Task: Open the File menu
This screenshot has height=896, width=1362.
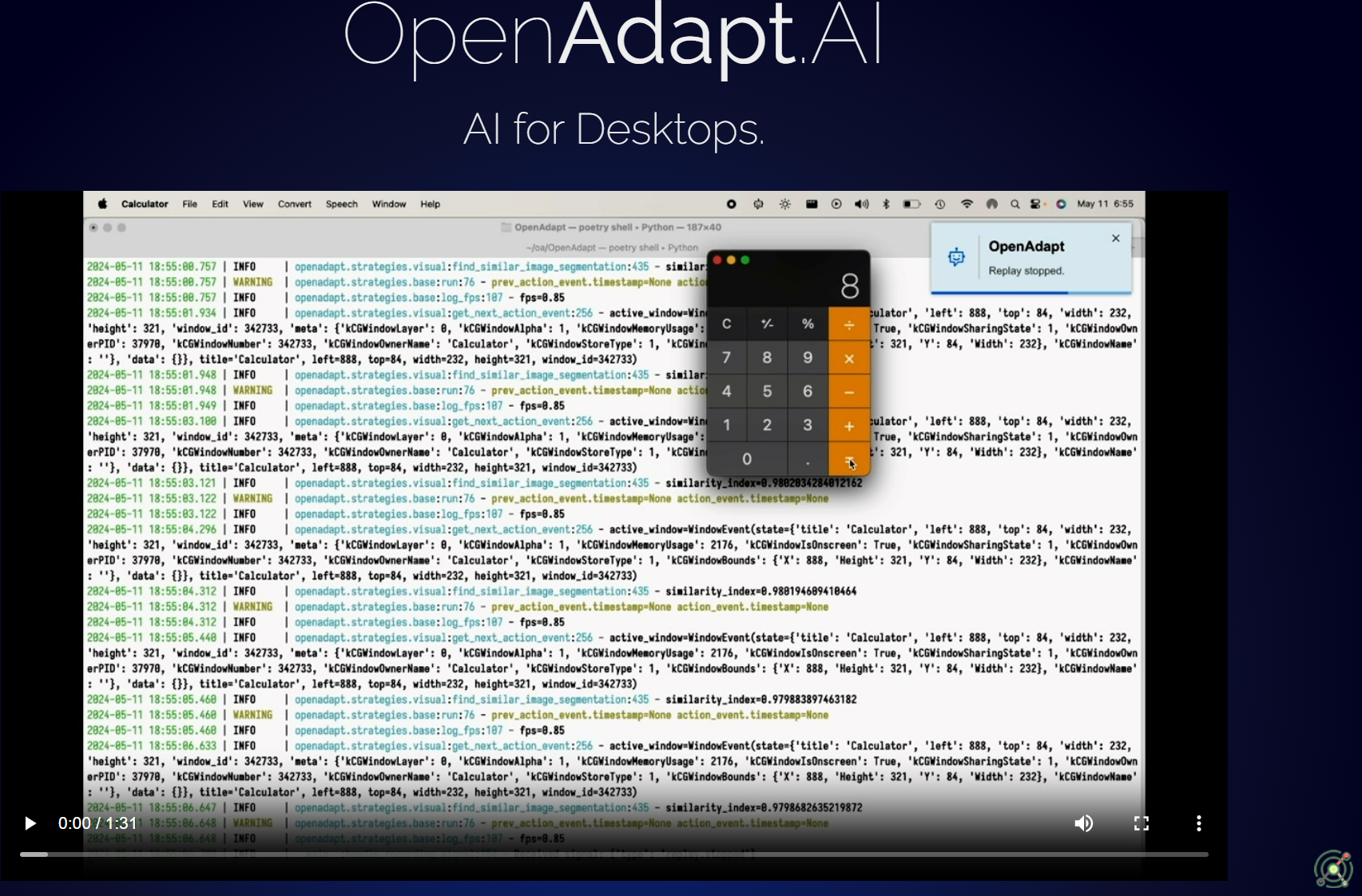Action: pos(189,204)
